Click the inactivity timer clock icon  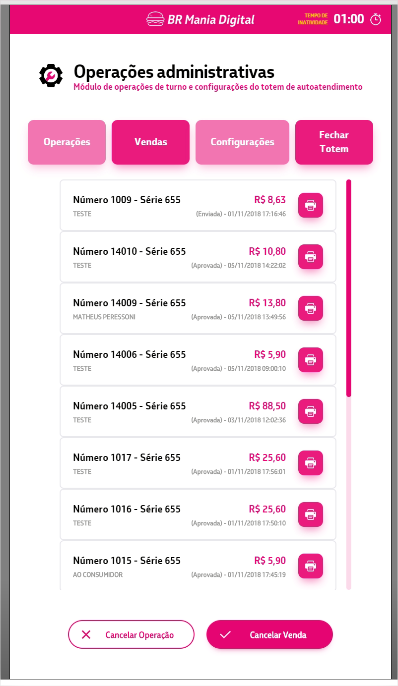[x=376, y=19]
